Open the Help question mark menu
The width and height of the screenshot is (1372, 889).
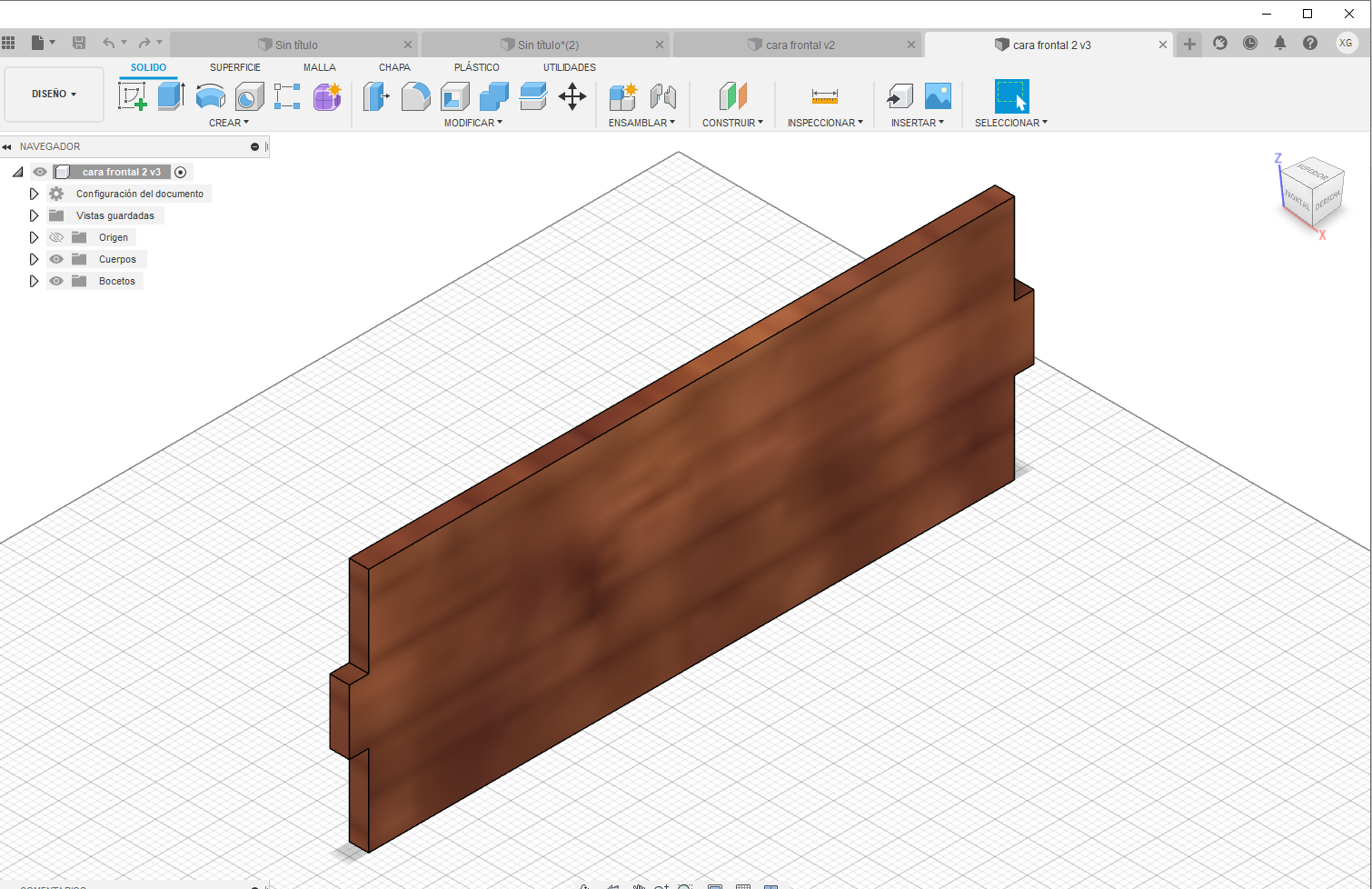pyautogui.click(x=1310, y=43)
